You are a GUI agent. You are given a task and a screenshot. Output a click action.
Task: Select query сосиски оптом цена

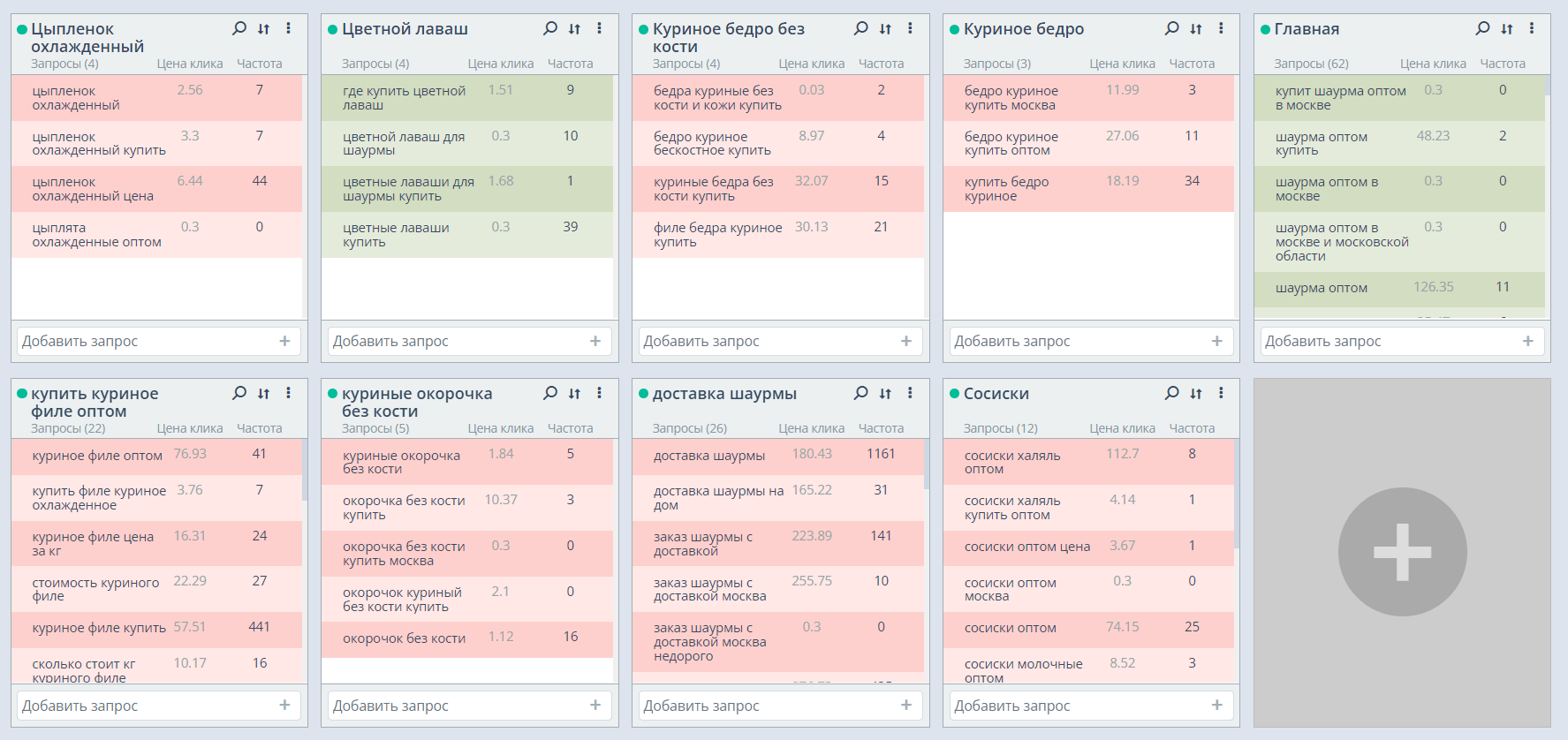[x=1026, y=547]
